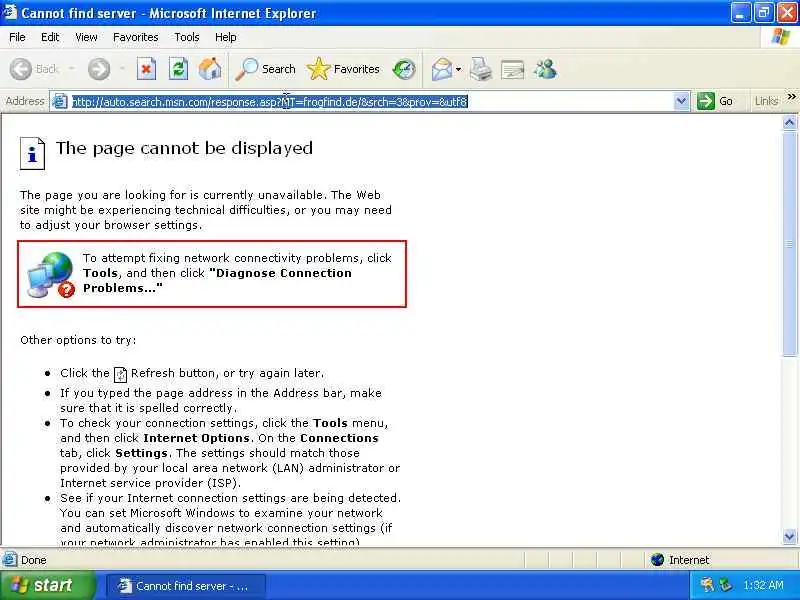Stop page loading with red X icon
Screen dimensions: 800x600
[146, 69]
